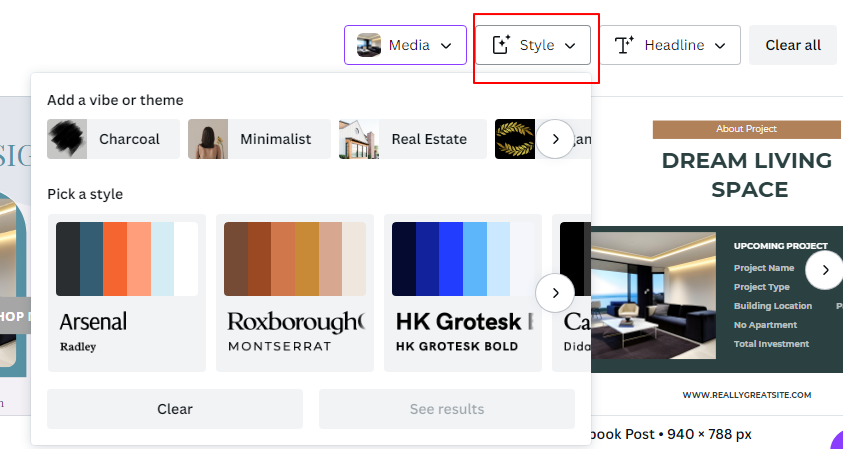Go to next template page arrow

coord(825,270)
